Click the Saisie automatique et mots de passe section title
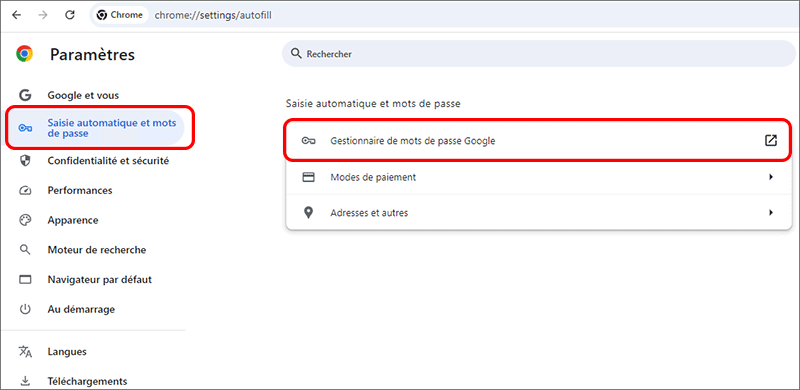 373,104
